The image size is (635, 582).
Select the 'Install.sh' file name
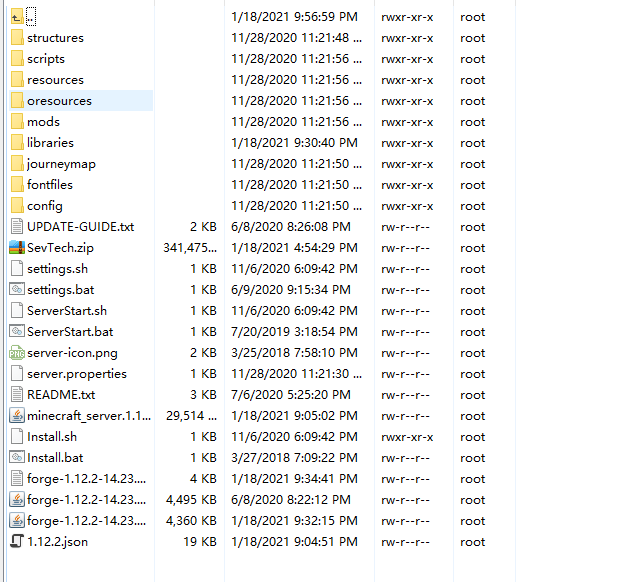click(x=52, y=437)
